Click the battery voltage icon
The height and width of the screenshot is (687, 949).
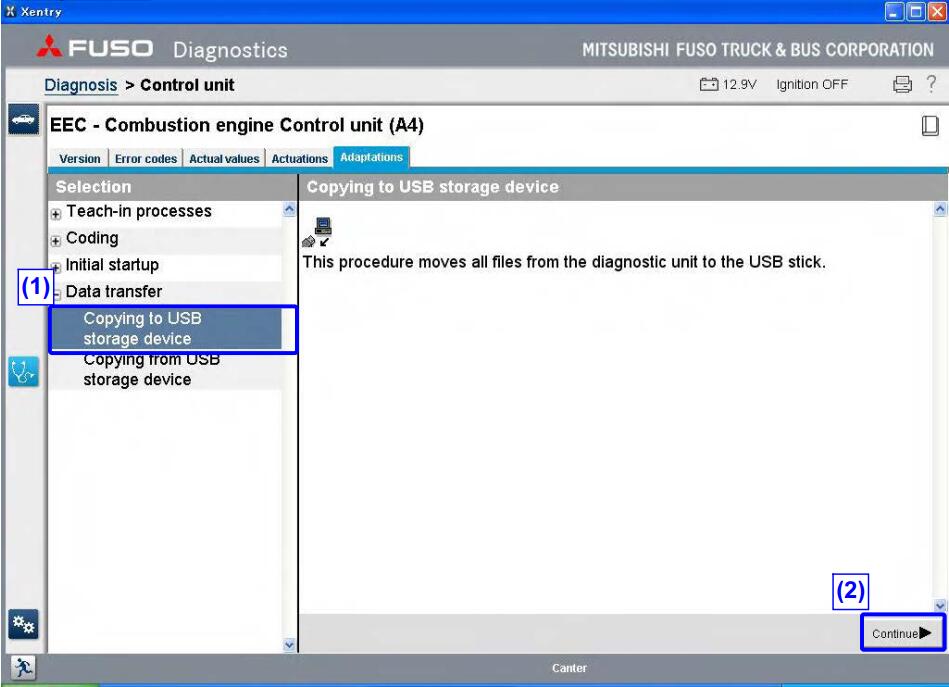tap(709, 84)
